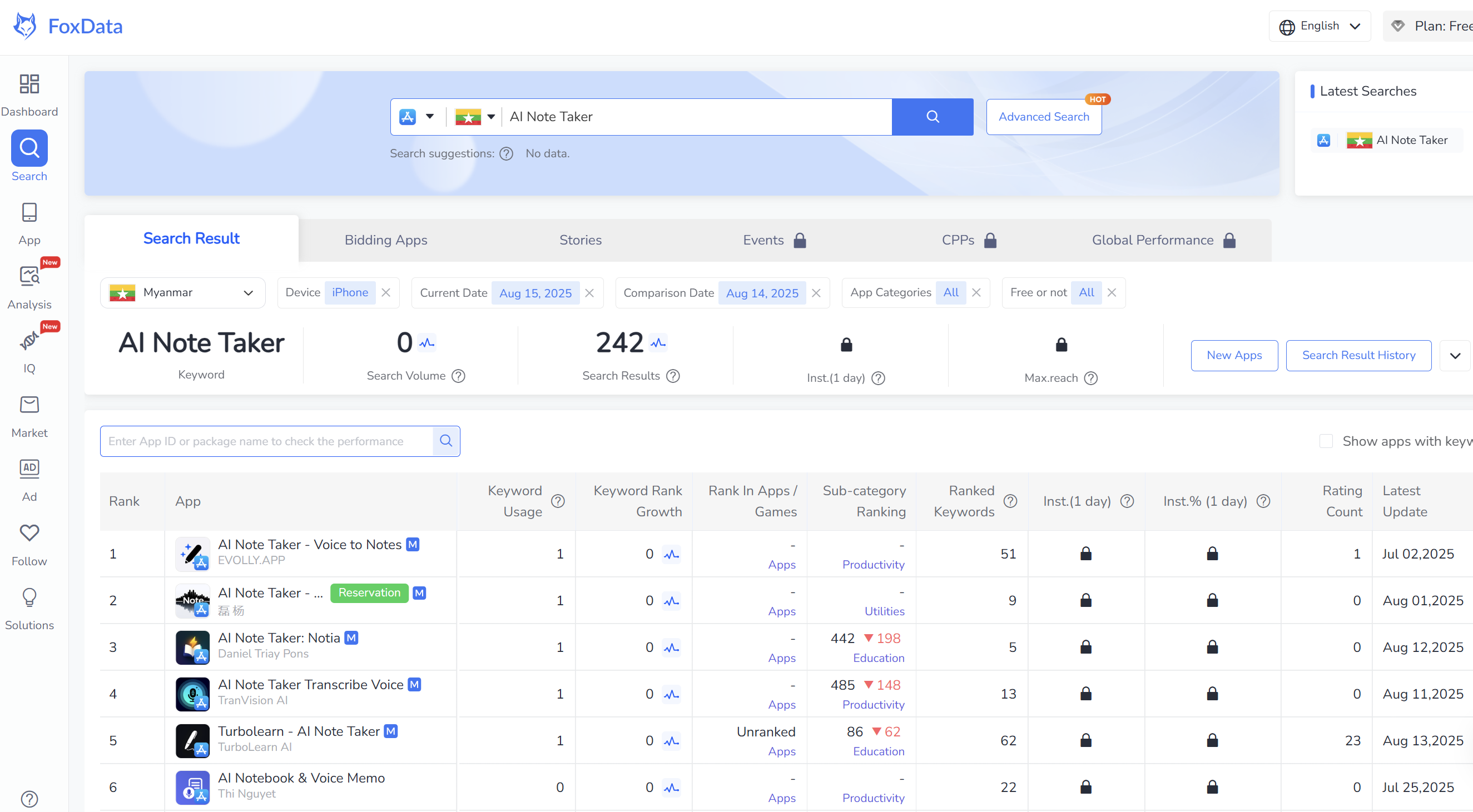
Task: Click the help icon beside Search Results
Action: tap(673, 376)
